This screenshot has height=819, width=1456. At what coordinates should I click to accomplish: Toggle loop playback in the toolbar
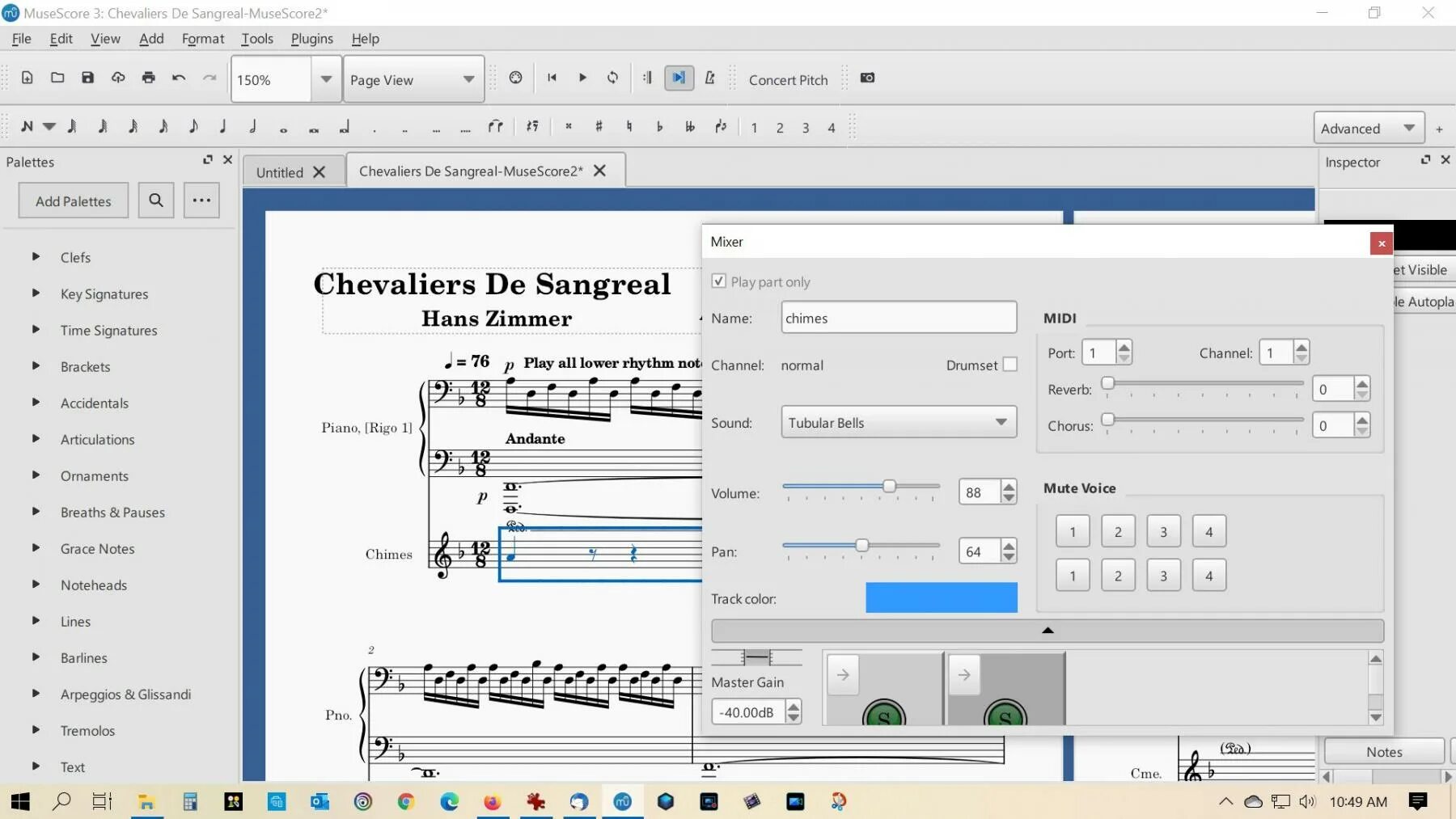[x=612, y=78]
